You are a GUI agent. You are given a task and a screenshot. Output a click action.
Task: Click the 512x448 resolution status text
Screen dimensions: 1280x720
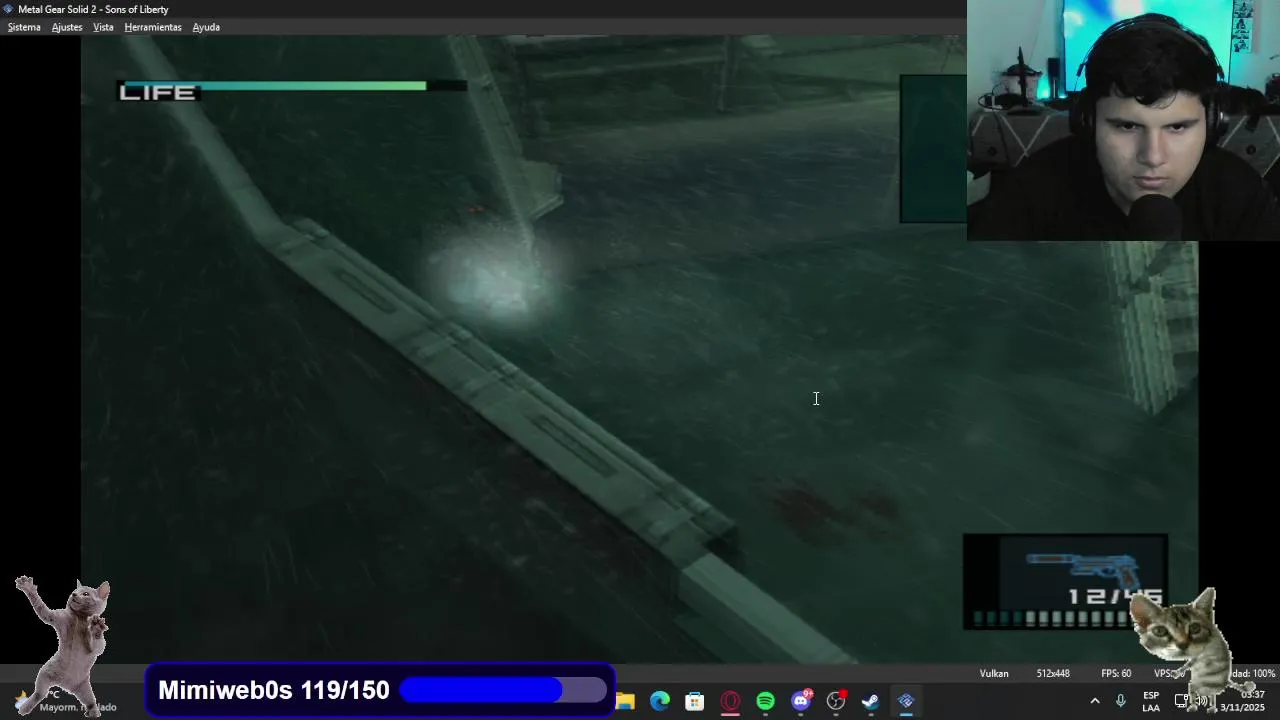pyautogui.click(x=1053, y=673)
